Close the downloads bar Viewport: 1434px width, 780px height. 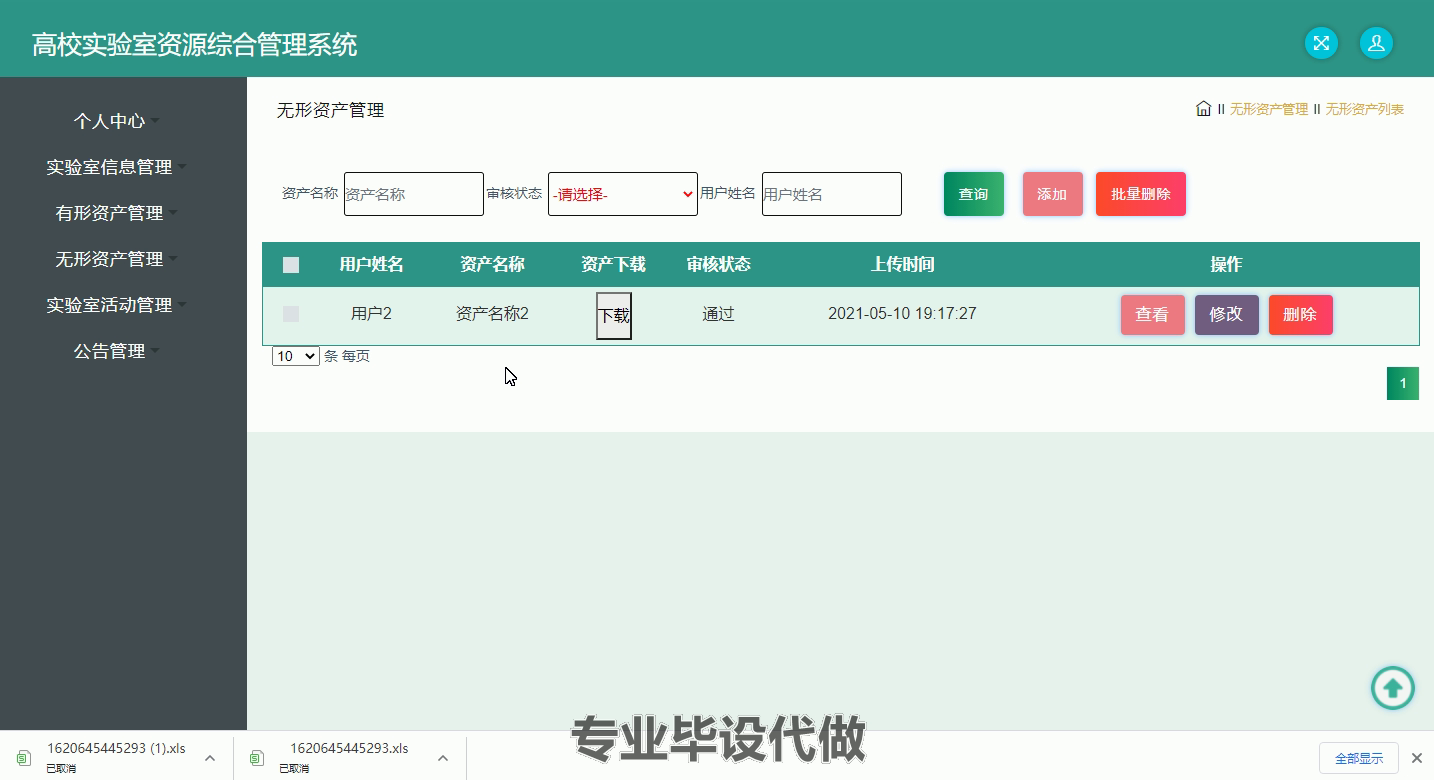(x=1416, y=758)
